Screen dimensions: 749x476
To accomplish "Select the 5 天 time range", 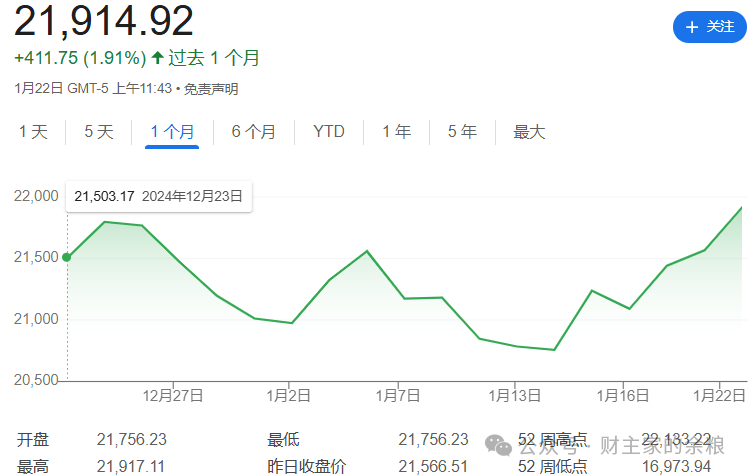I will click(99, 132).
